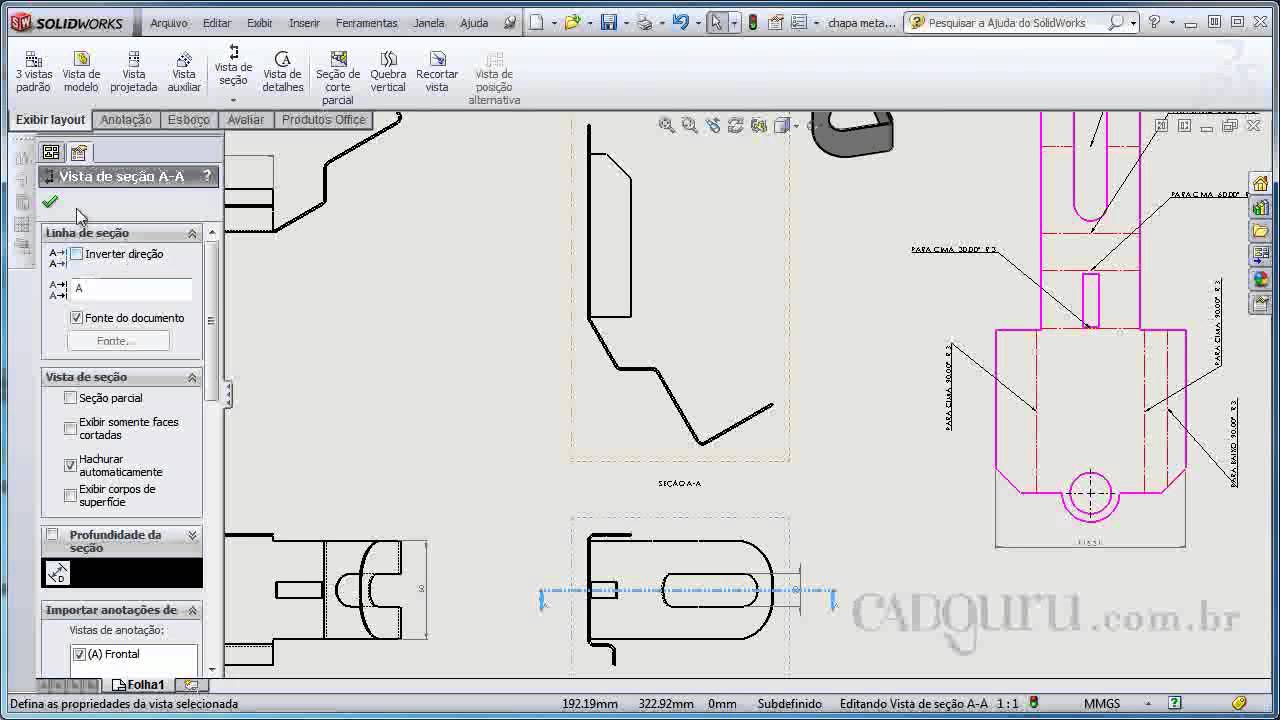
Task: Click the MMGS units in status bar
Action: (1102, 704)
